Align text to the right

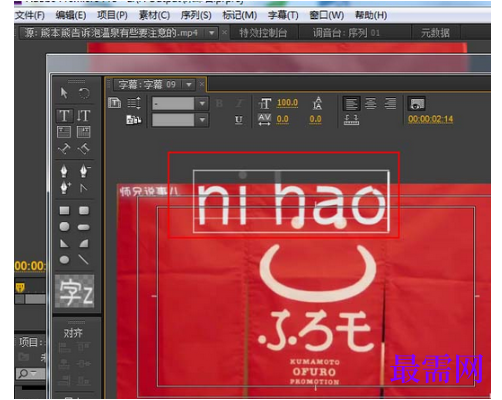pos(390,104)
